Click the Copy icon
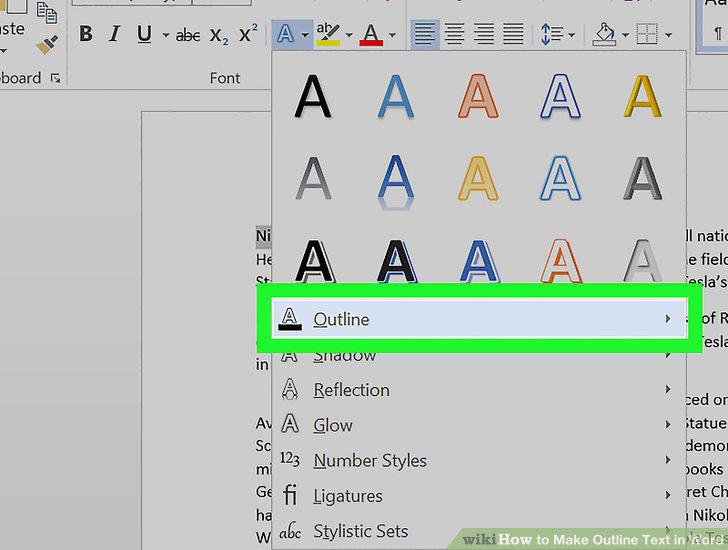This screenshot has height=550, width=728. click(47, 13)
